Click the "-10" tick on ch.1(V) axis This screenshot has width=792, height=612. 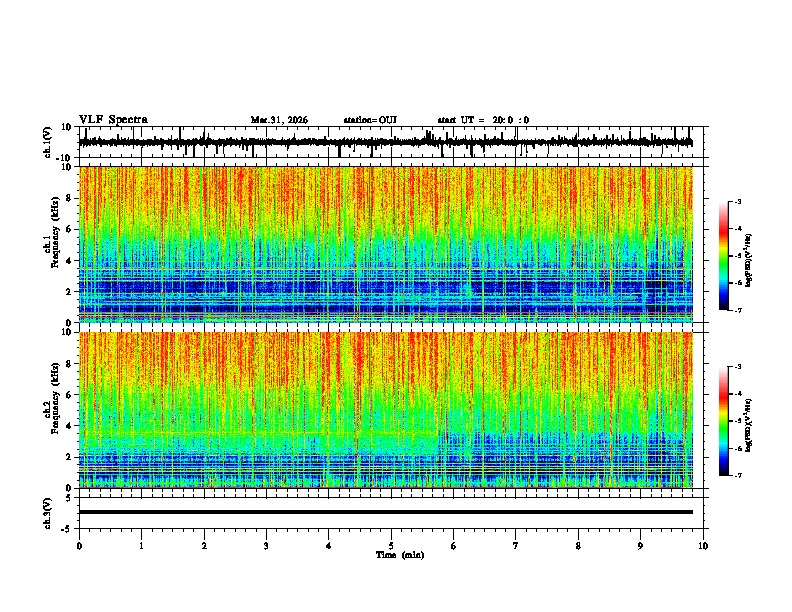point(65,158)
